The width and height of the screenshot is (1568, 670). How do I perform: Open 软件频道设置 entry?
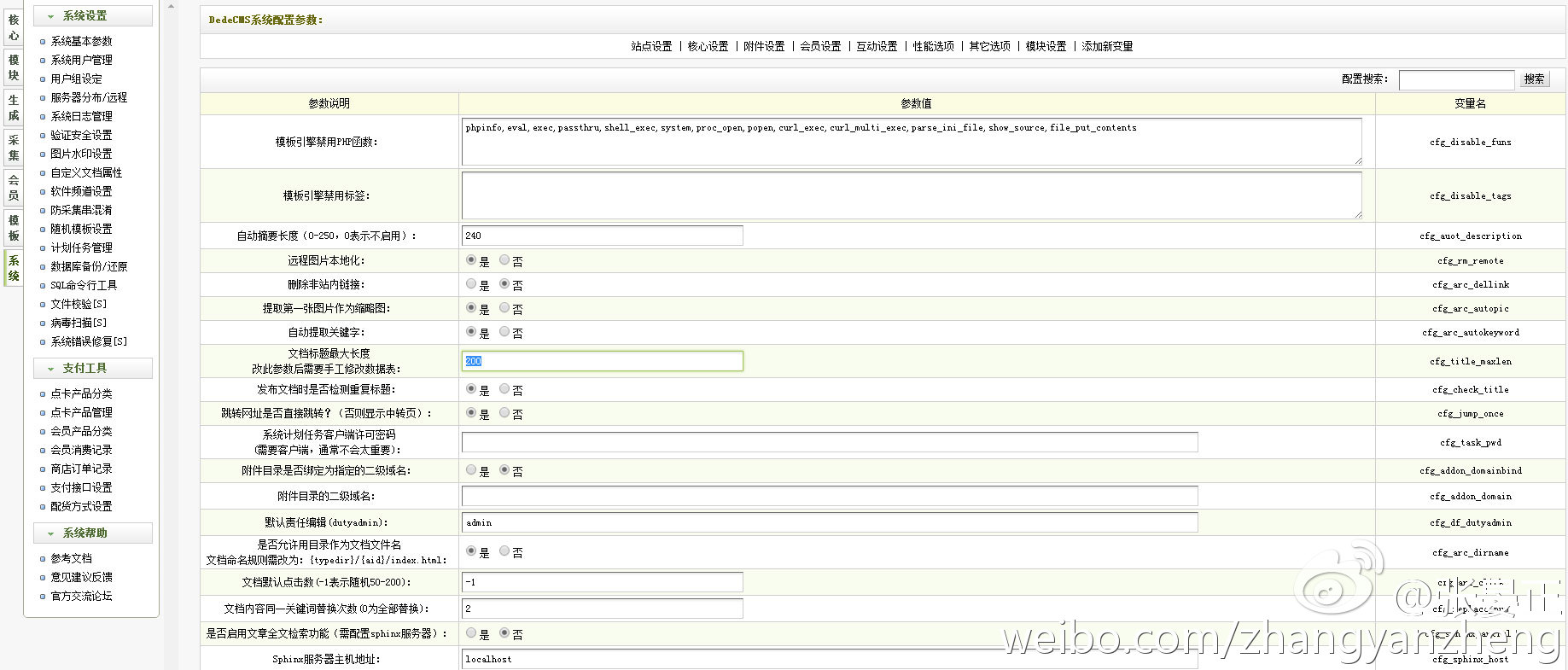[81, 191]
